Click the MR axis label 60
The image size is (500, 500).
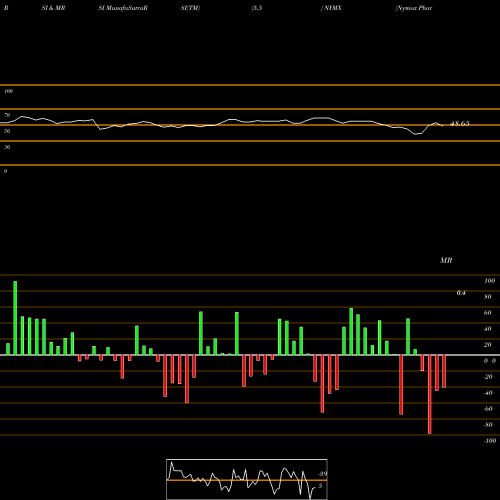tap(488, 313)
